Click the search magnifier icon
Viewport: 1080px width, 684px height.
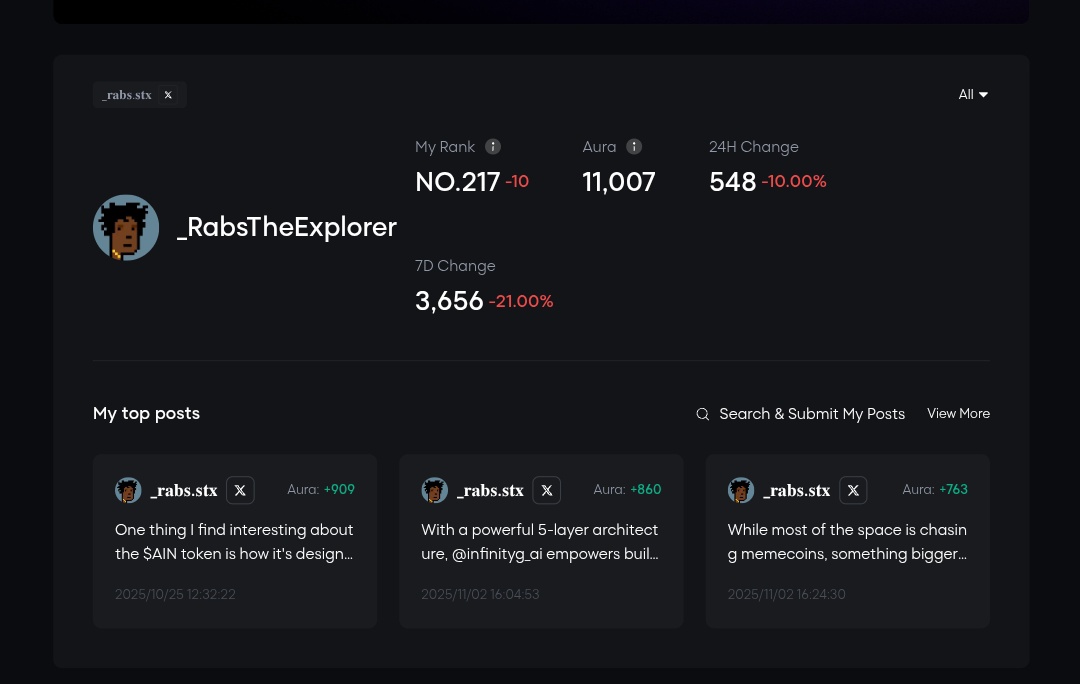tap(703, 414)
